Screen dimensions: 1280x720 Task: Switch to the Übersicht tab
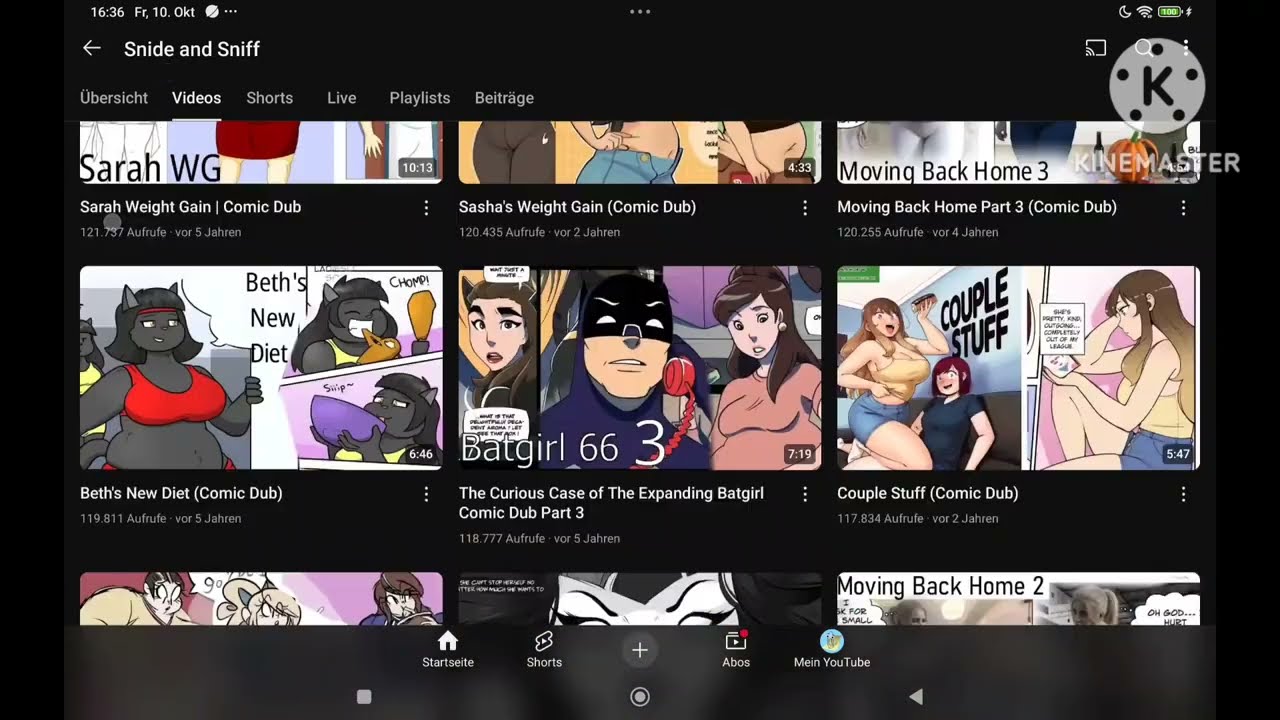(114, 98)
